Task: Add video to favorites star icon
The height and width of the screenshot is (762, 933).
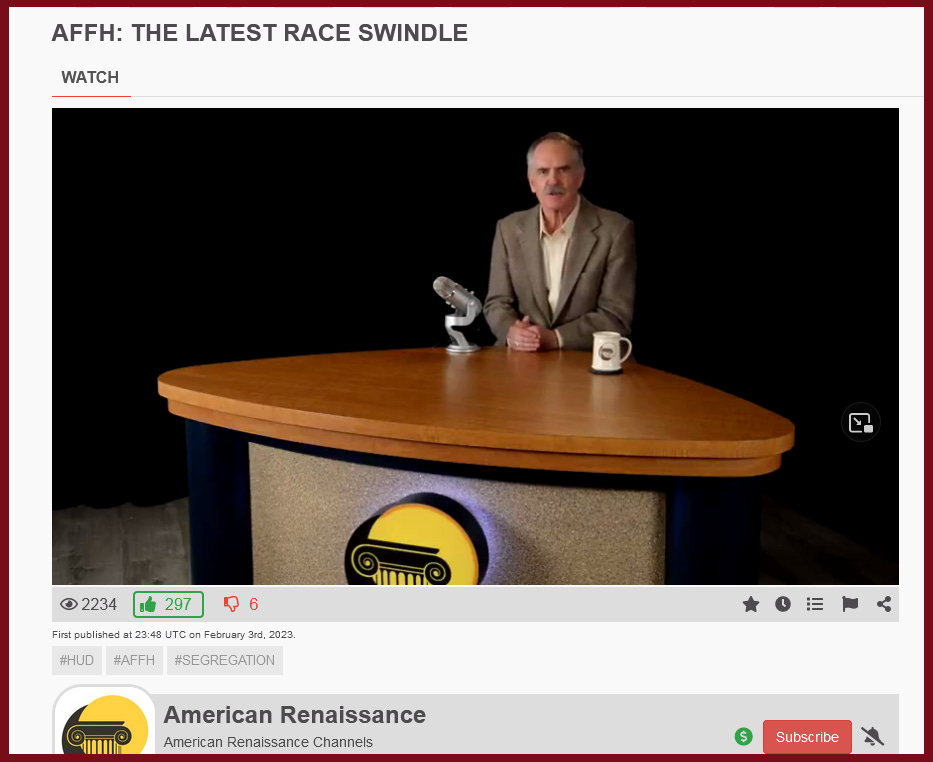Action: [x=751, y=604]
